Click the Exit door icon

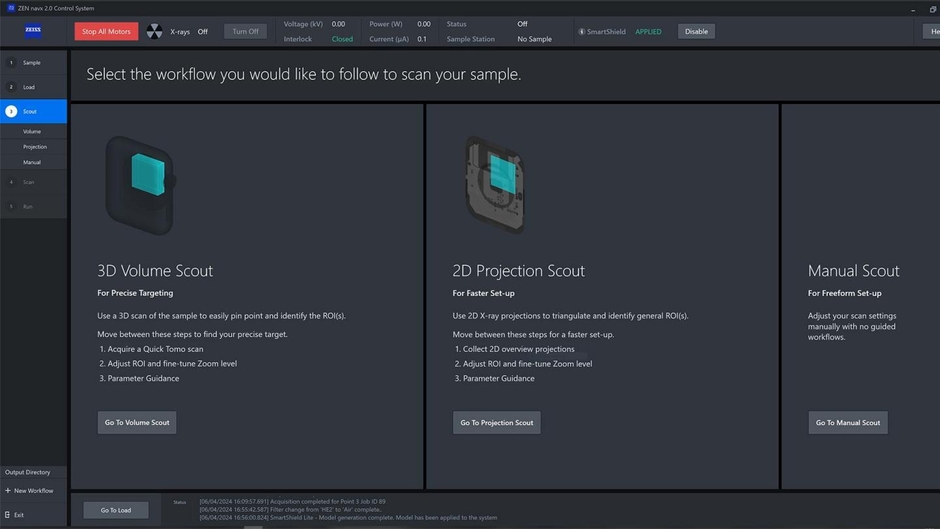point(7,515)
